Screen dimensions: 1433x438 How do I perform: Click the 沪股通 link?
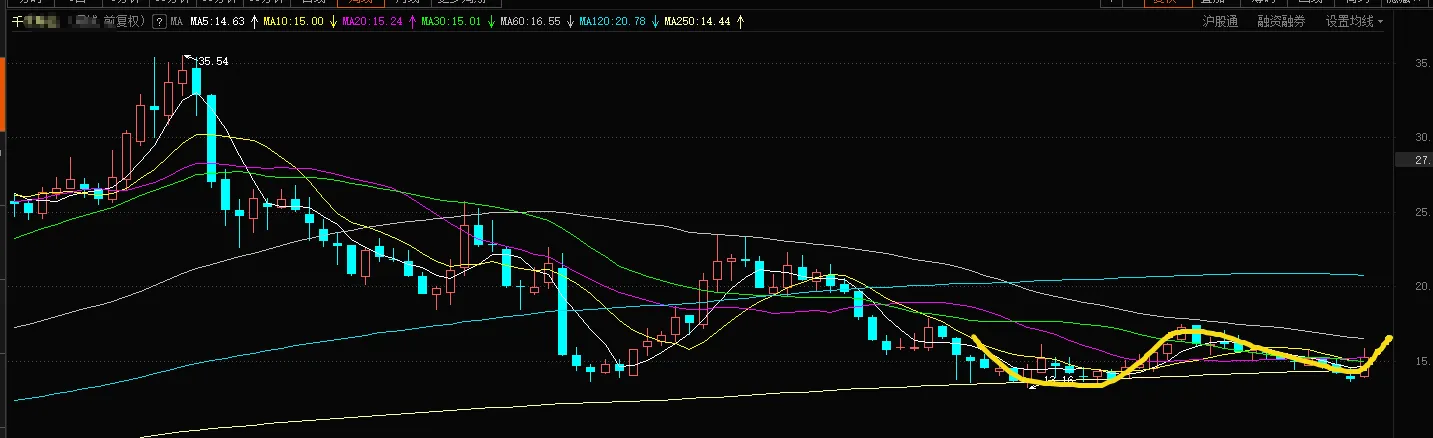coord(1220,21)
